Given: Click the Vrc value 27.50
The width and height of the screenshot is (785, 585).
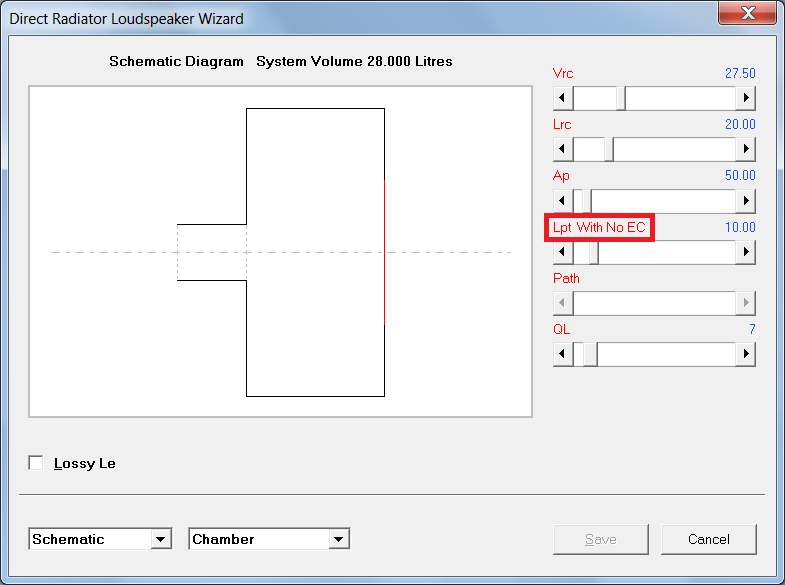Looking at the screenshot, I should (740, 74).
